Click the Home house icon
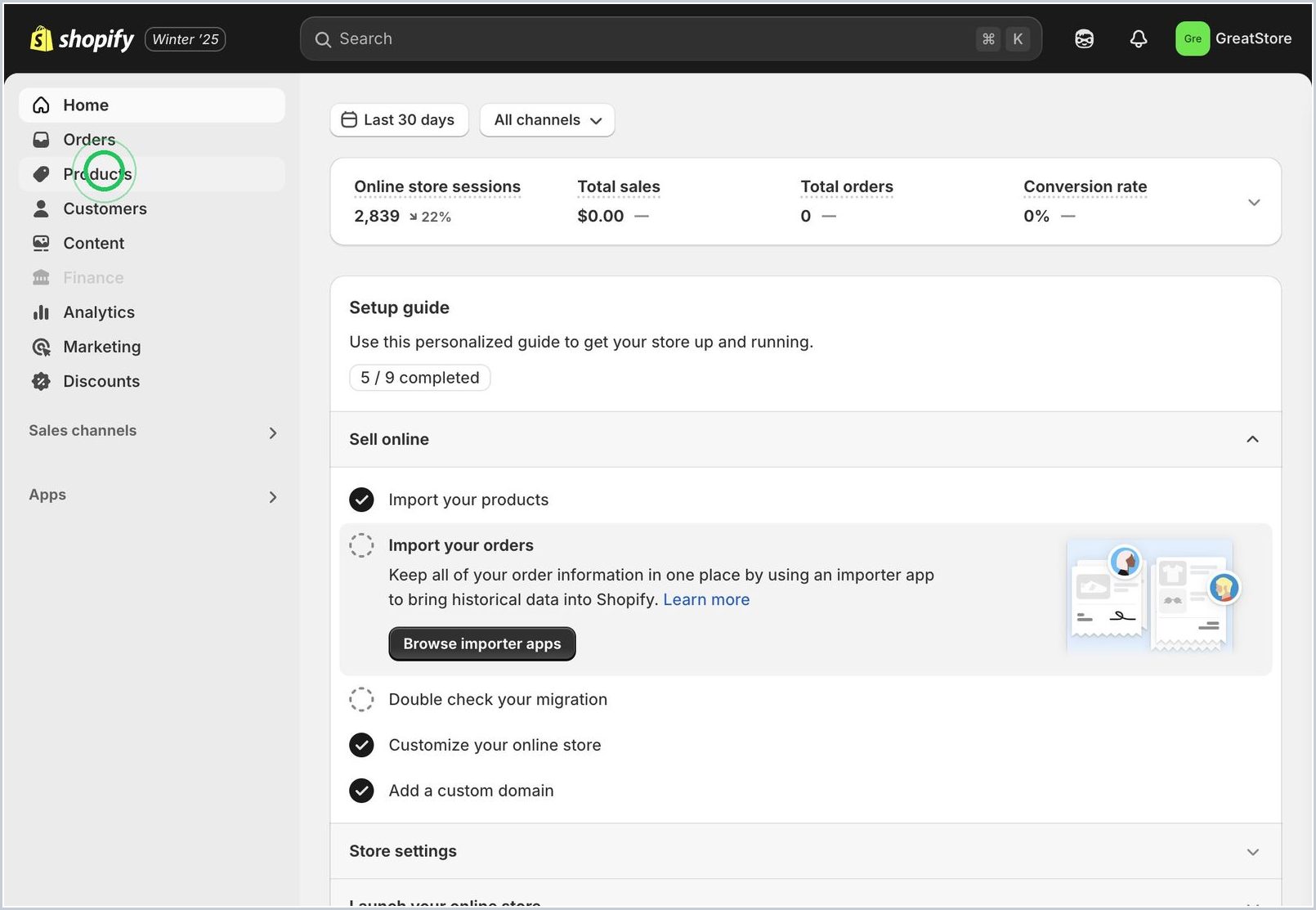Image resolution: width=1316 pixels, height=910 pixels. click(x=41, y=105)
